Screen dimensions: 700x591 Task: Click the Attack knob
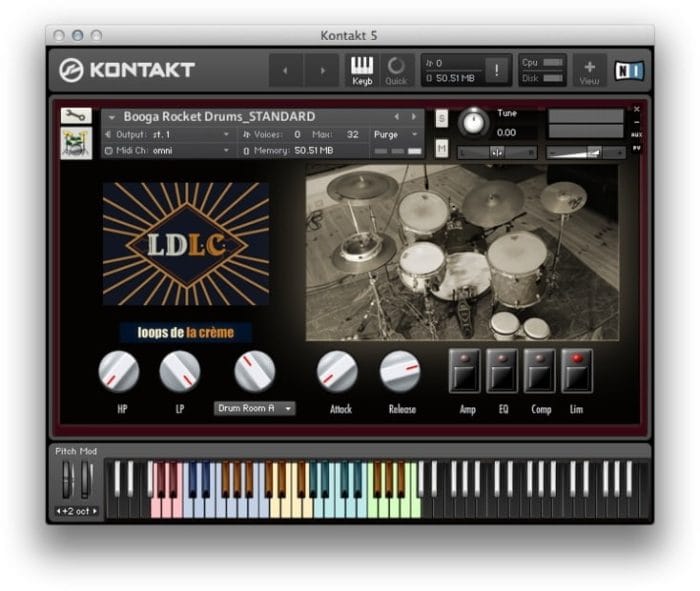pos(337,371)
